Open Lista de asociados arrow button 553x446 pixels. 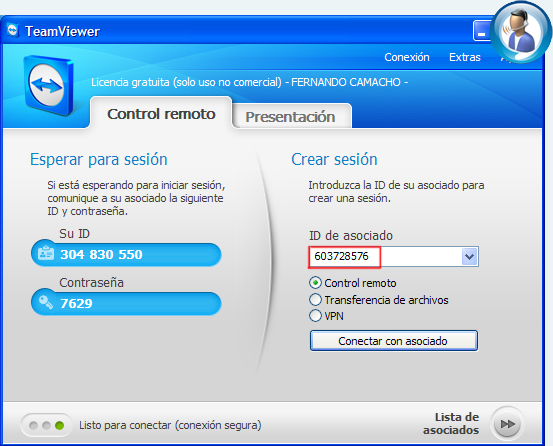tap(508, 423)
